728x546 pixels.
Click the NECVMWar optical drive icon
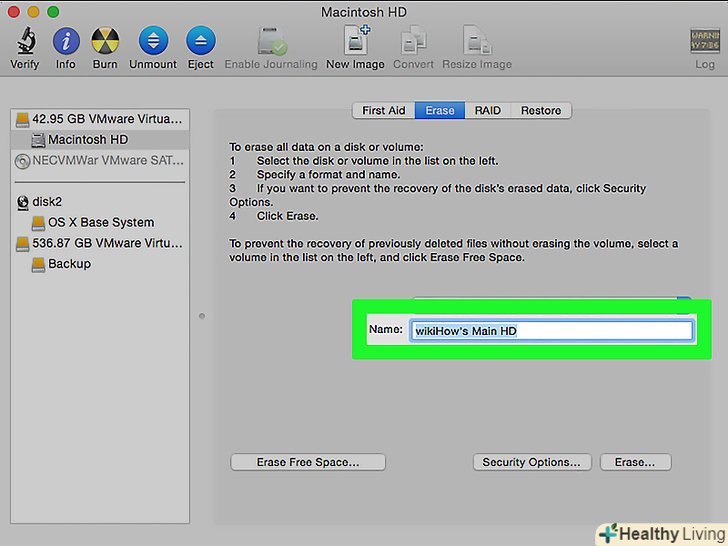click(22, 161)
